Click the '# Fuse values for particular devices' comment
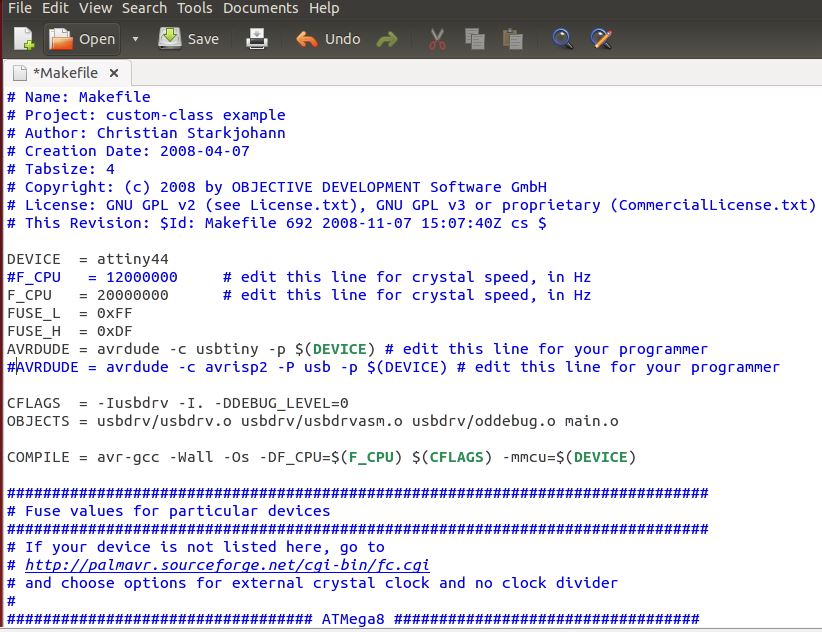 click(169, 511)
